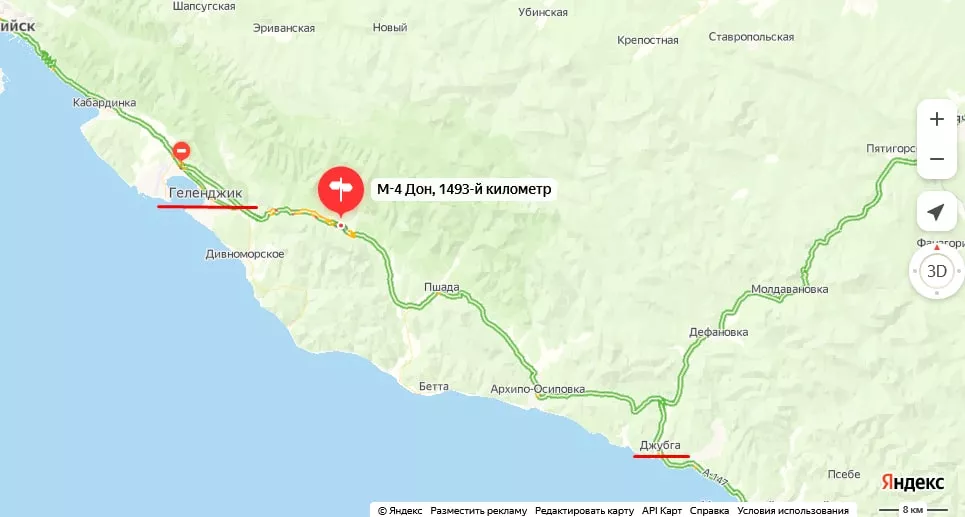Select the Геленджик city label
The image size is (965, 517).
coord(206,193)
